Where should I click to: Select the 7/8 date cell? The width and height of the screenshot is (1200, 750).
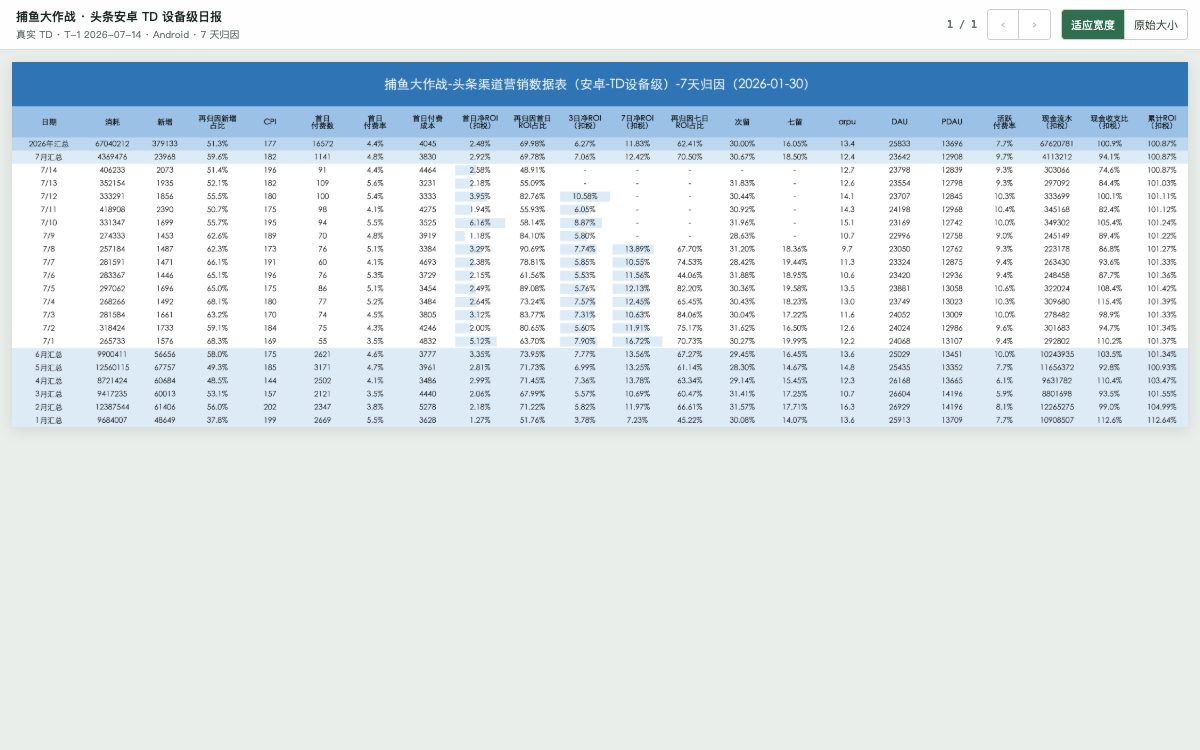click(49, 248)
